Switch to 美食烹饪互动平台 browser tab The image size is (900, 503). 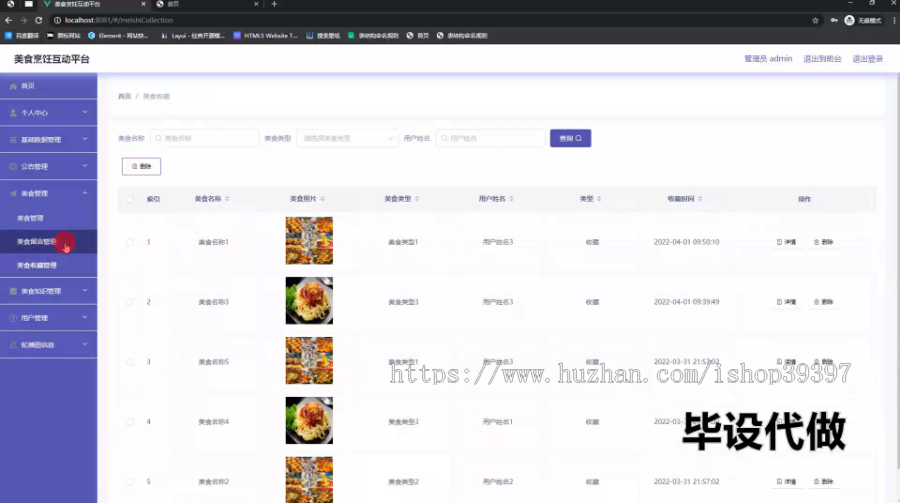(x=92, y=4)
